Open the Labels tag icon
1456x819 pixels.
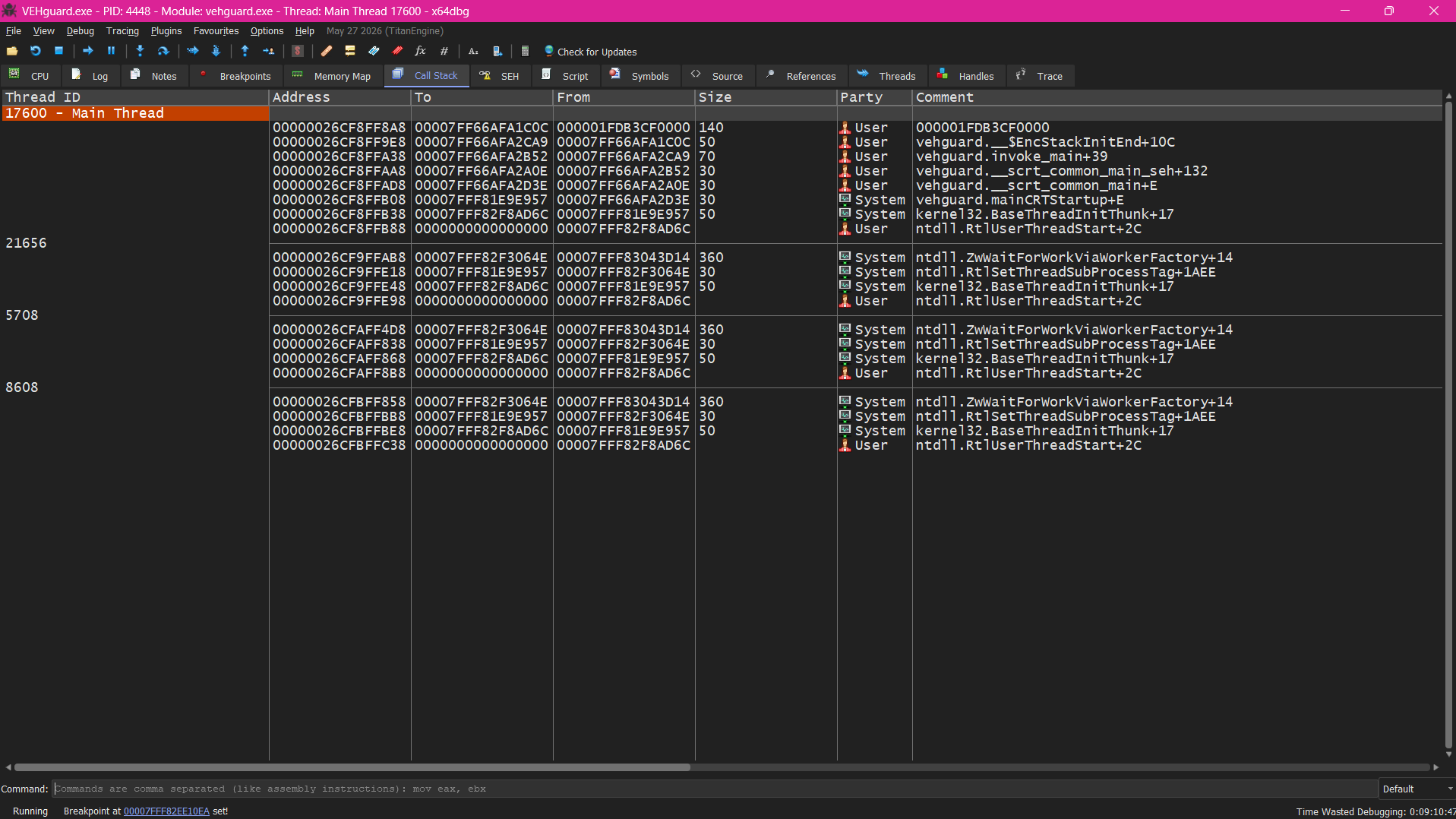(374, 51)
